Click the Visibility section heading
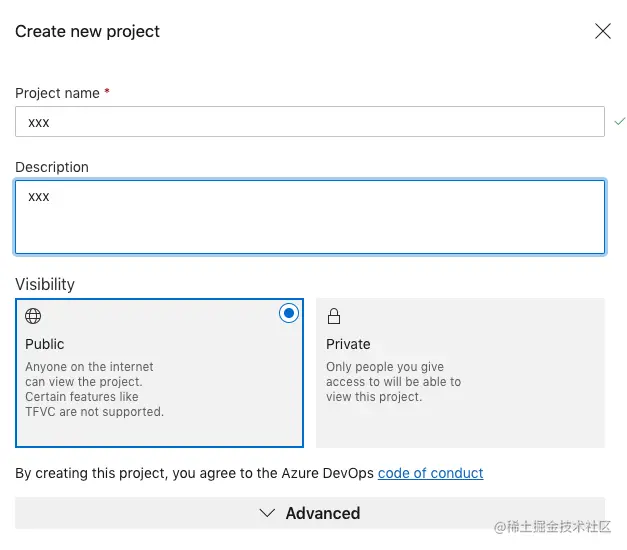Viewport: 627px width, 550px height. (x=45, y=284)
